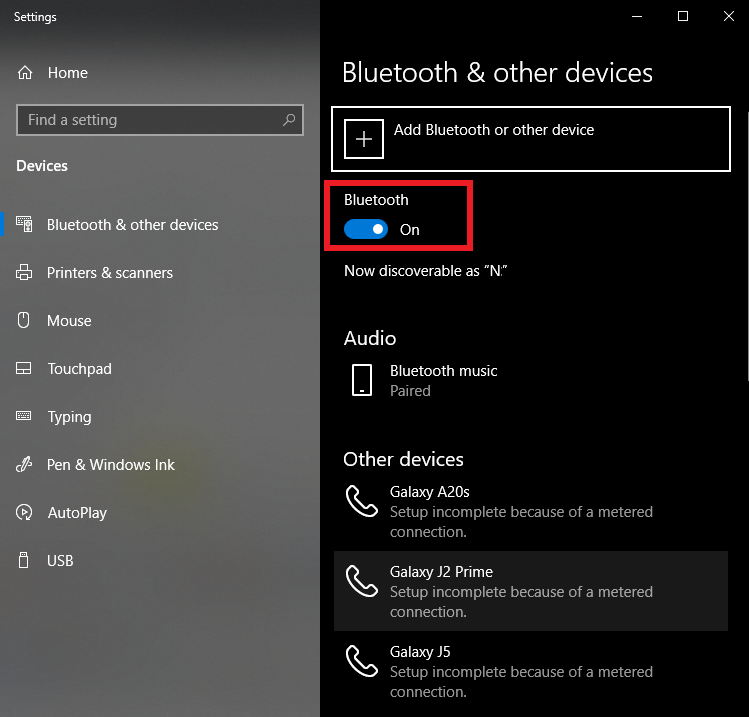The width and height of the screenshot is (749, 717).
Task: Click the Galaxy J5 phone icon
Action: click(x=362, y=661)
